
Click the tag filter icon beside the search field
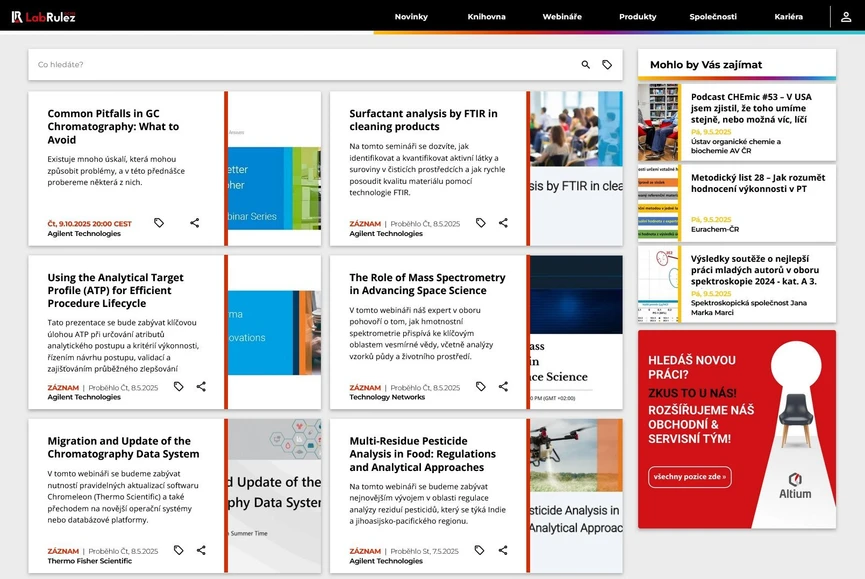click(x=607, y=63)
